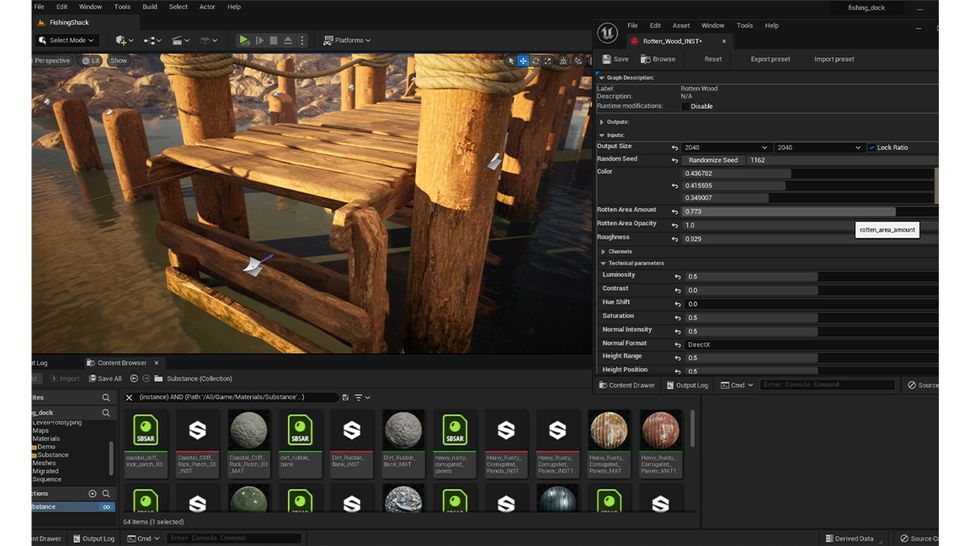Open the first Output Size 2048 dropdown
The width and height of the screenshot is (970, 546).
tap(727, 147)
